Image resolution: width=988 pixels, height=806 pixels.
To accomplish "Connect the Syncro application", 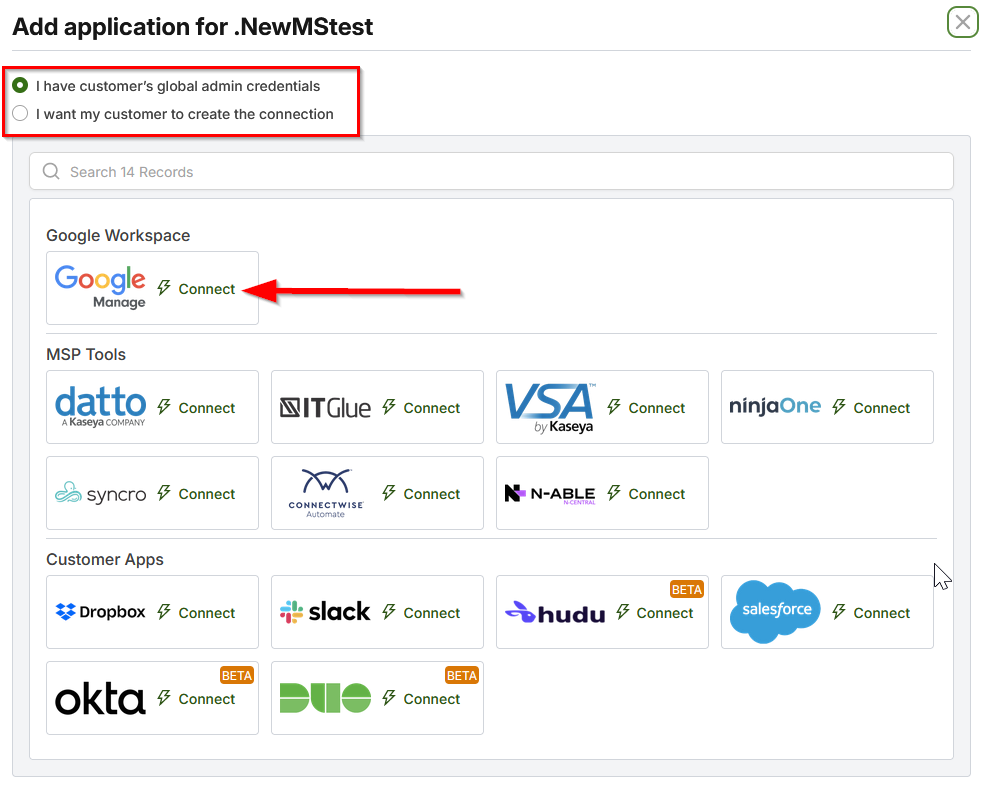I will [x=196, y=493].
